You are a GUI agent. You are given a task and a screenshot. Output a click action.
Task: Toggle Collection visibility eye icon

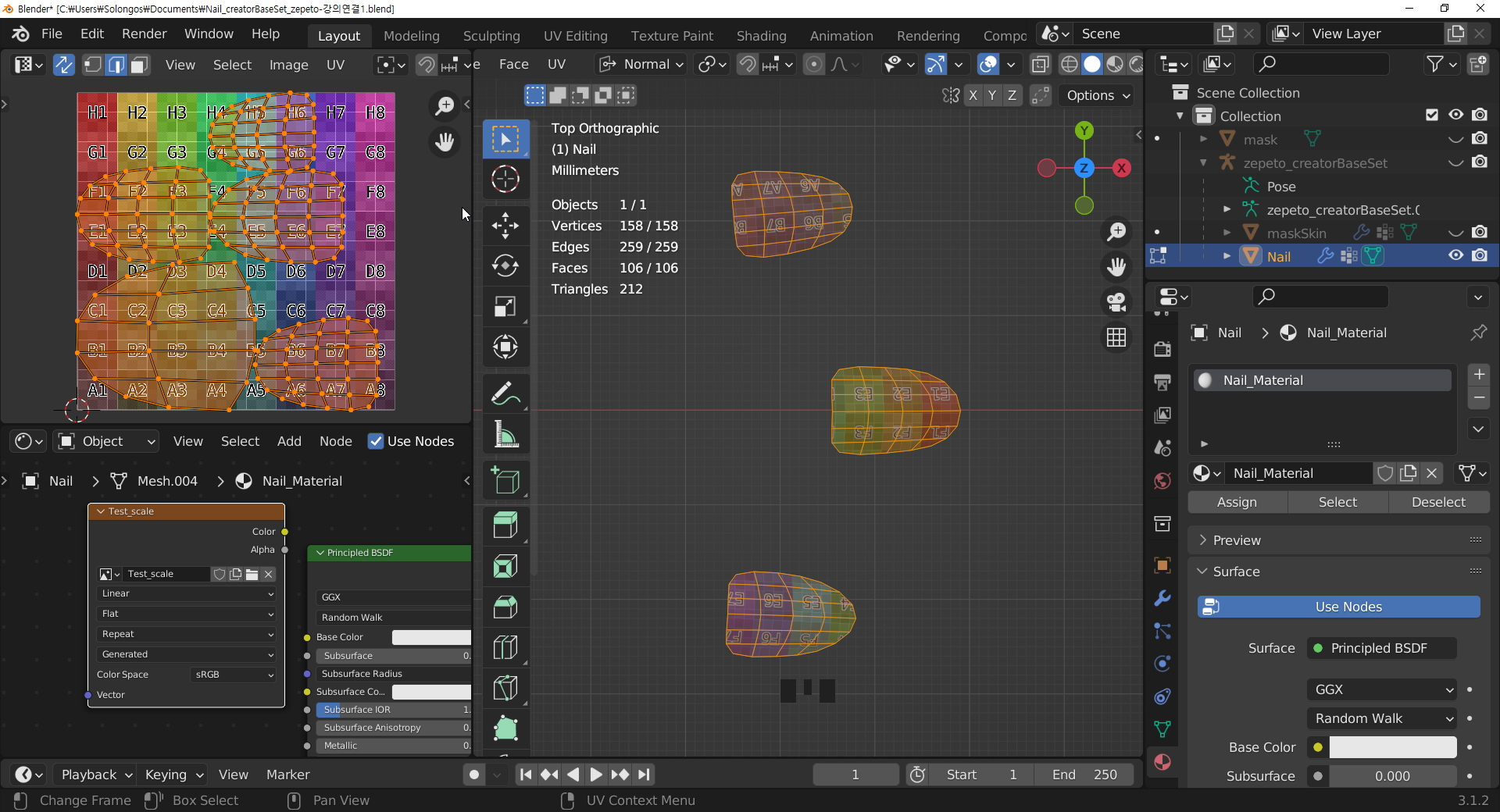[1455, 115]
